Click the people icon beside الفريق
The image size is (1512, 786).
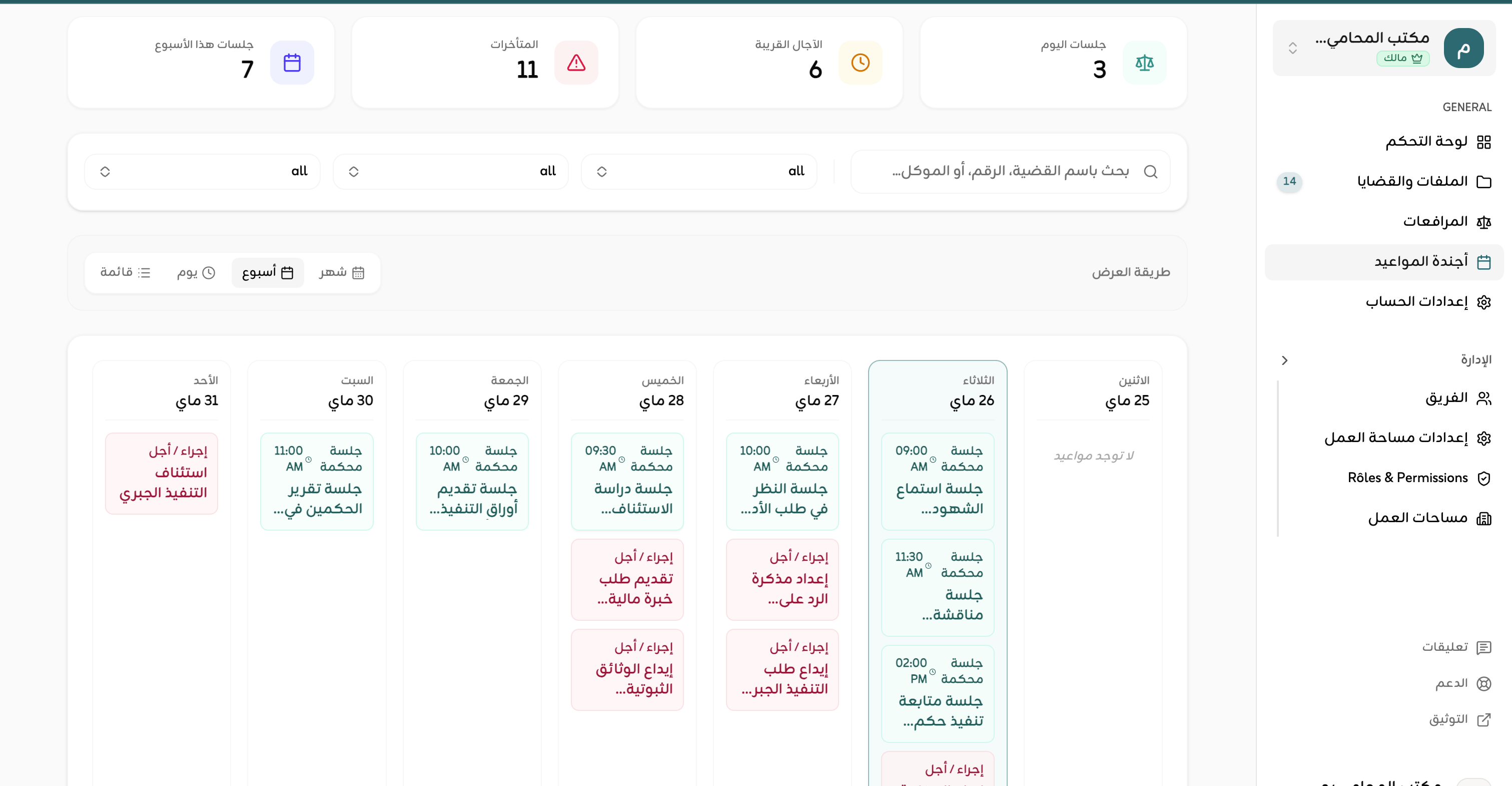click(1484, 399)
